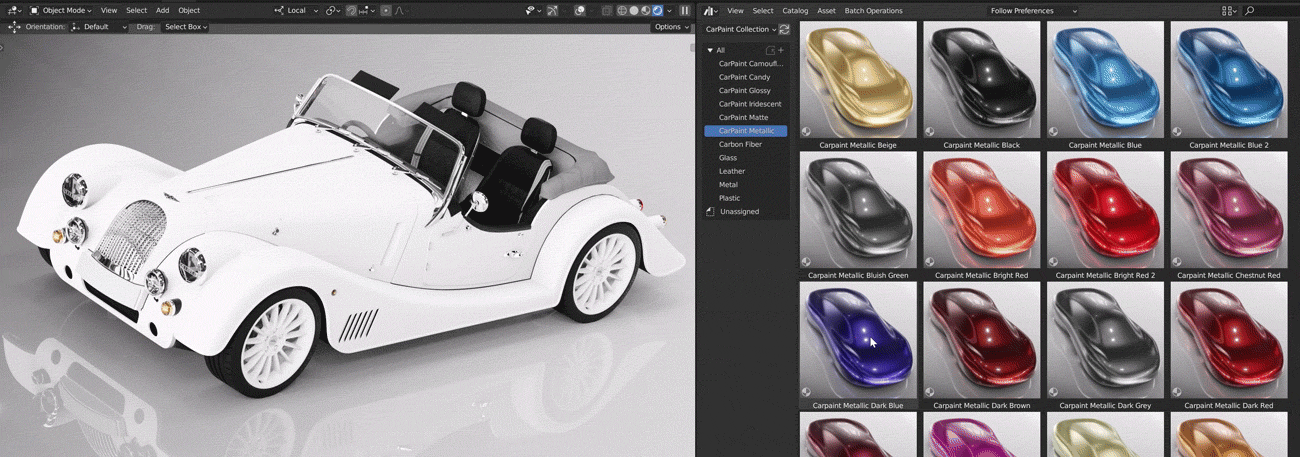Select the CarPaint Camouflage catalog
Image resolution: width=1300 pixels, height=457 pixels.
coord(751,64)
